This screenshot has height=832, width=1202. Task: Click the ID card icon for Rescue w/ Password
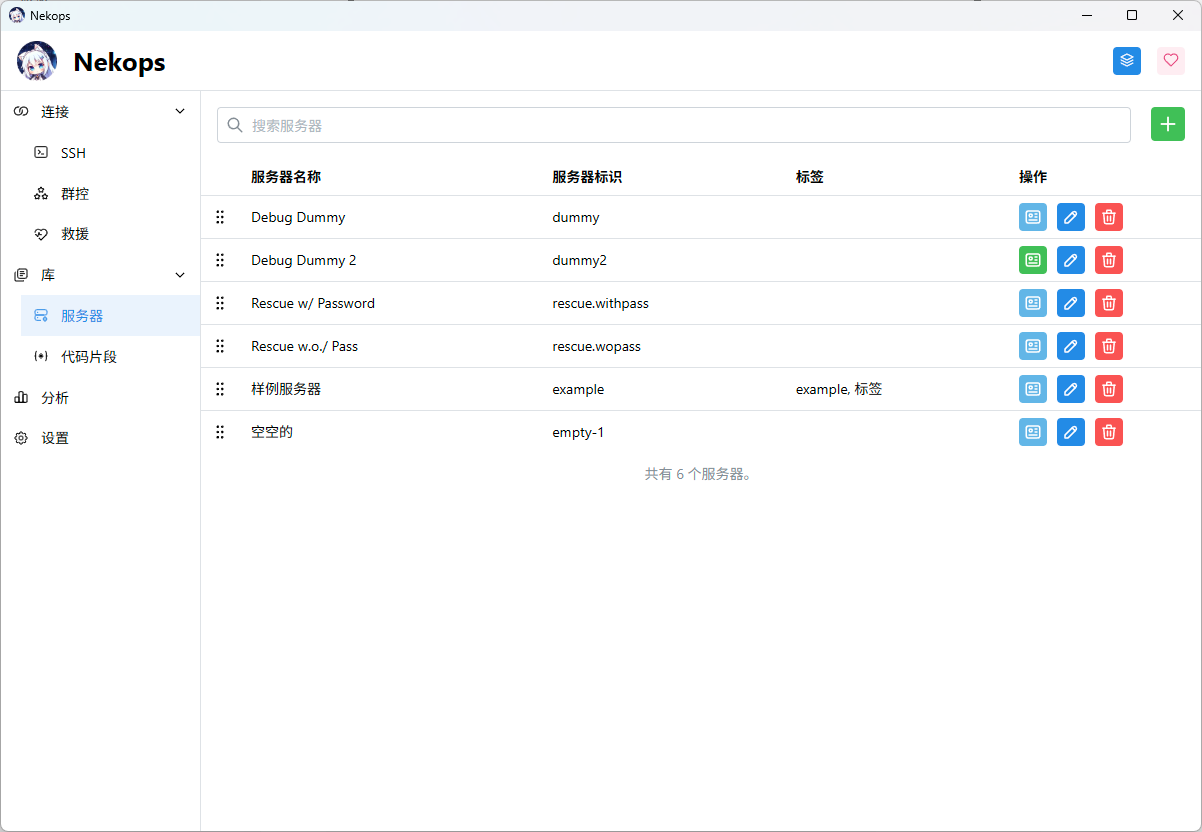(1033, 303)
